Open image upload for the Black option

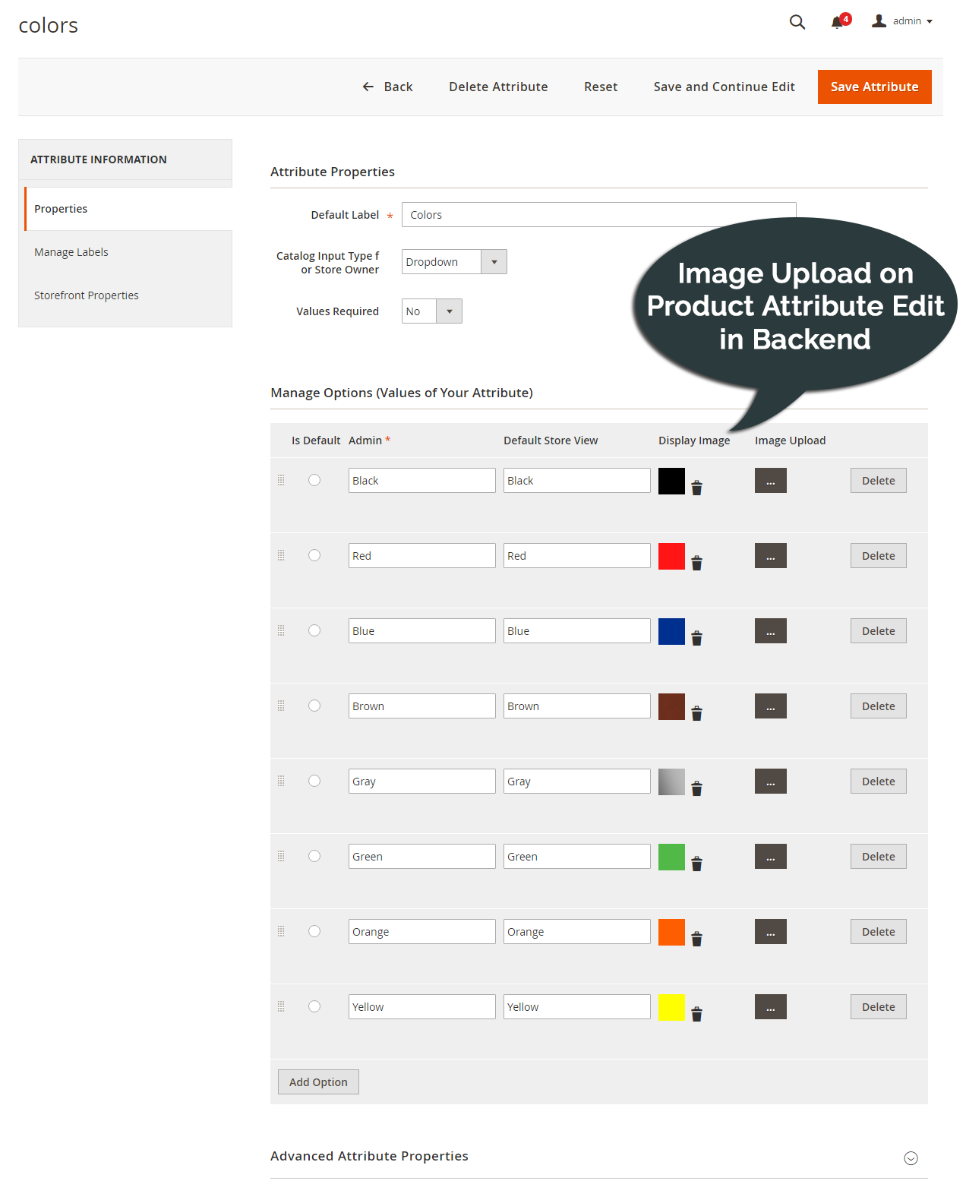[x=770, y=480]
